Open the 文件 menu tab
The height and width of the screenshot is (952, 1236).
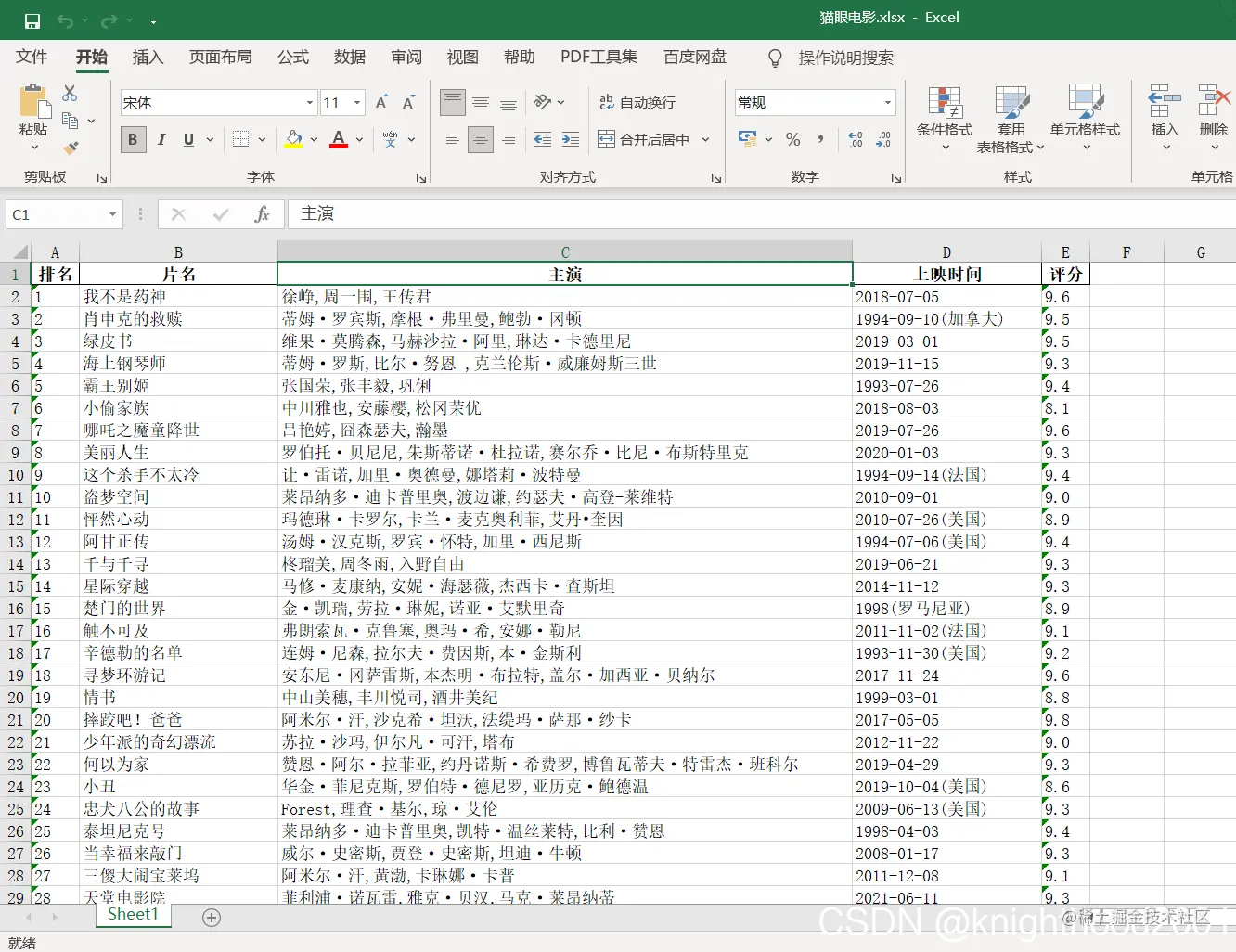32,58
